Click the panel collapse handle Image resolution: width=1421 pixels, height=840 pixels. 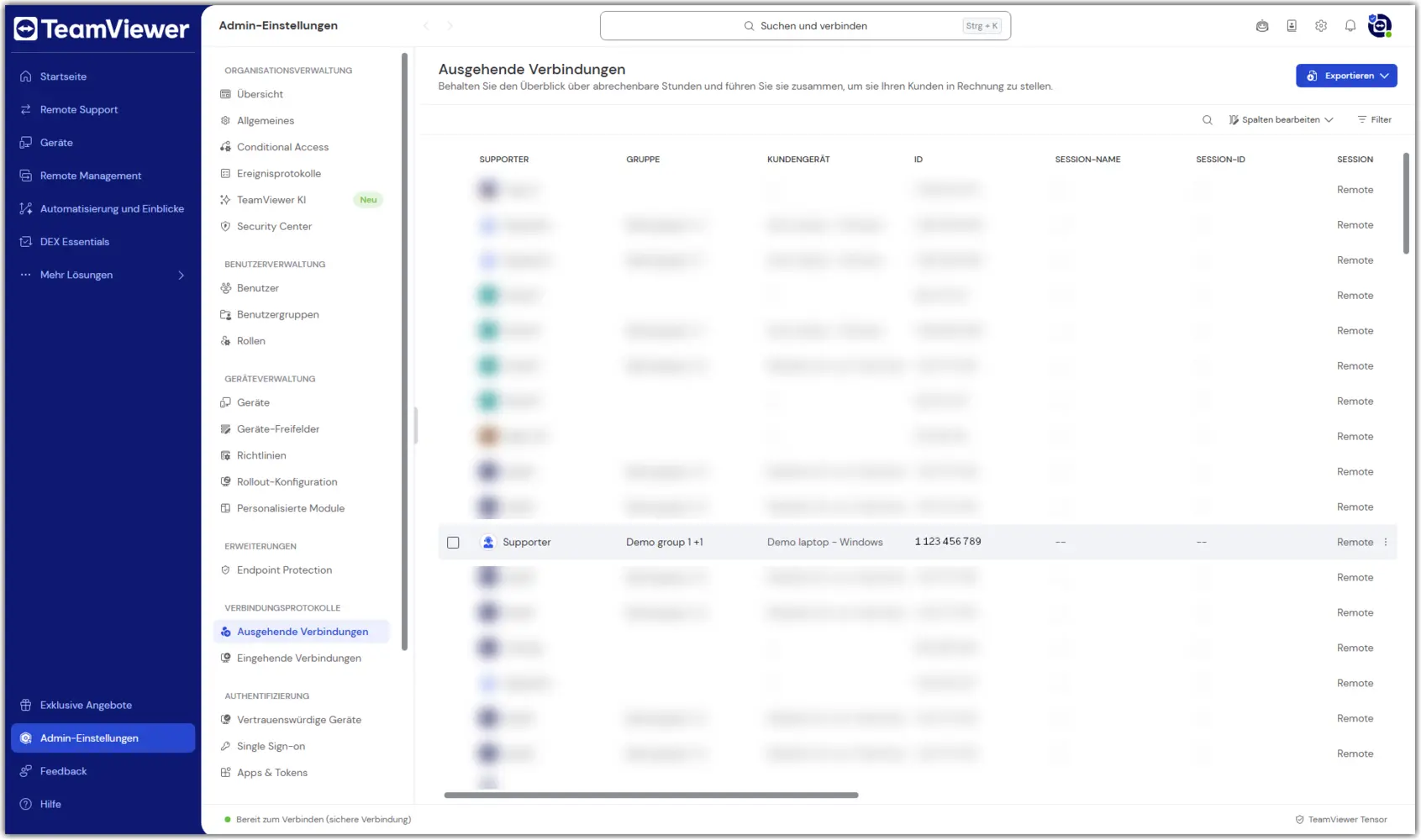(x=416, y=426)
